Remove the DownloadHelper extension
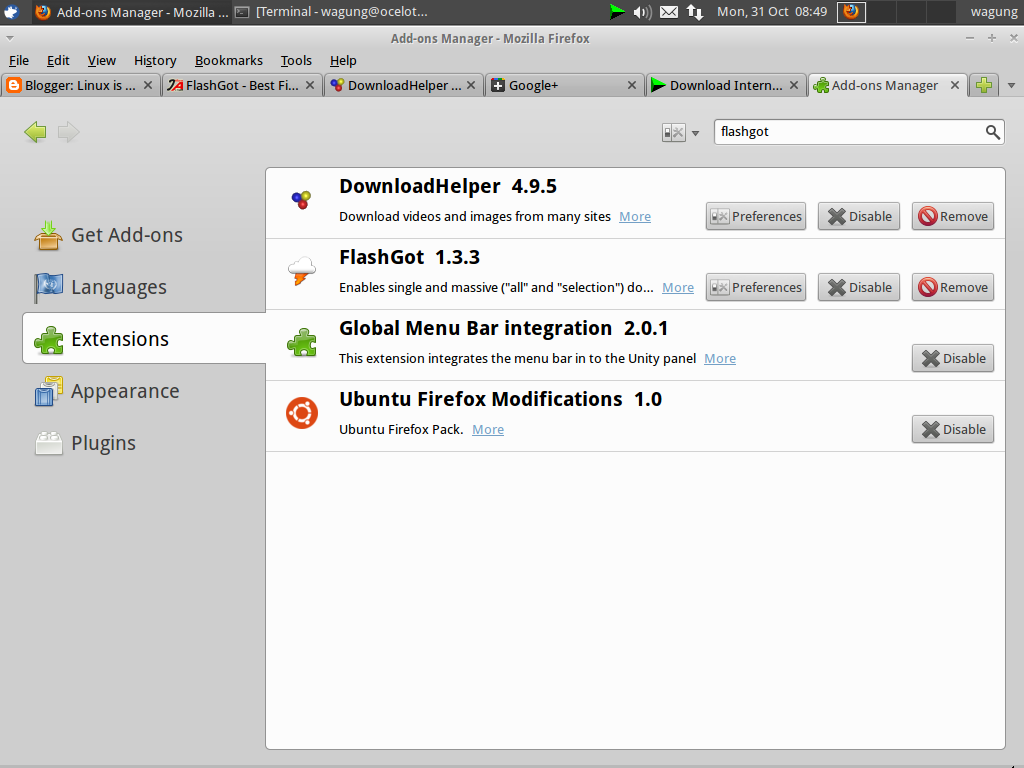Viewport: 1024px width, 768px height. [x=952, y=216]
